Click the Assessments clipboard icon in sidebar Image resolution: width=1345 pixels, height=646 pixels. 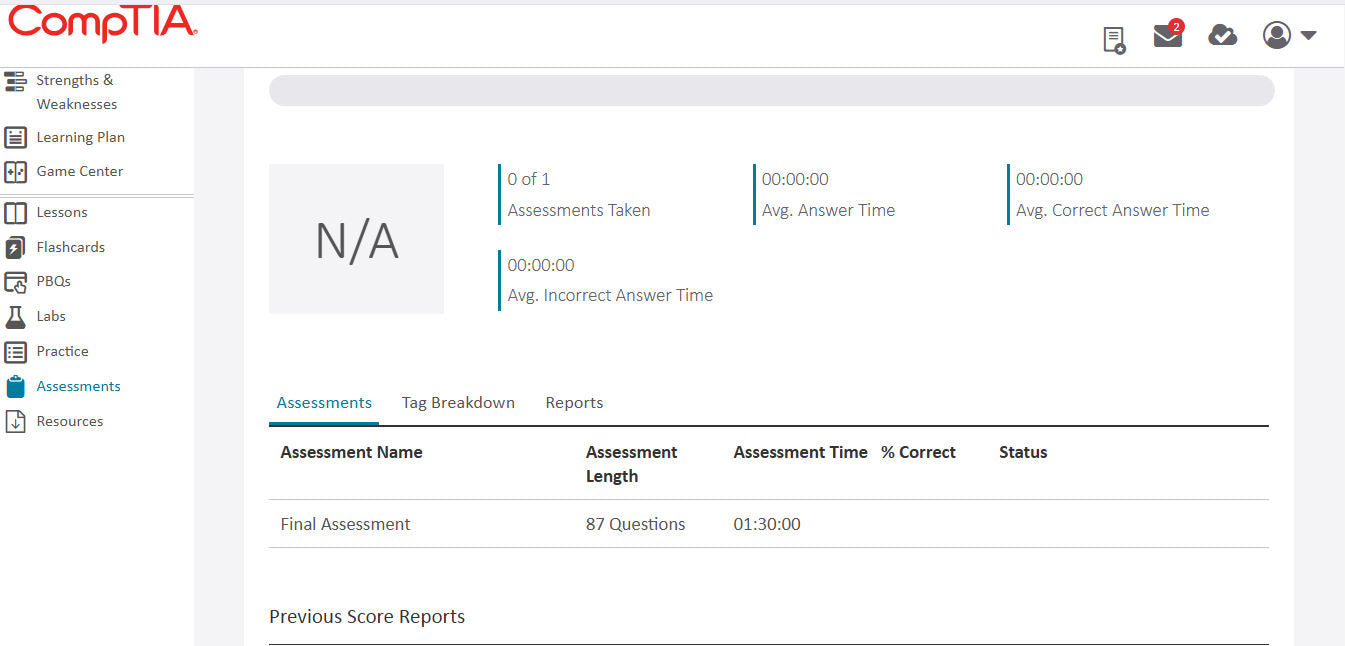(x=15, y=386)
